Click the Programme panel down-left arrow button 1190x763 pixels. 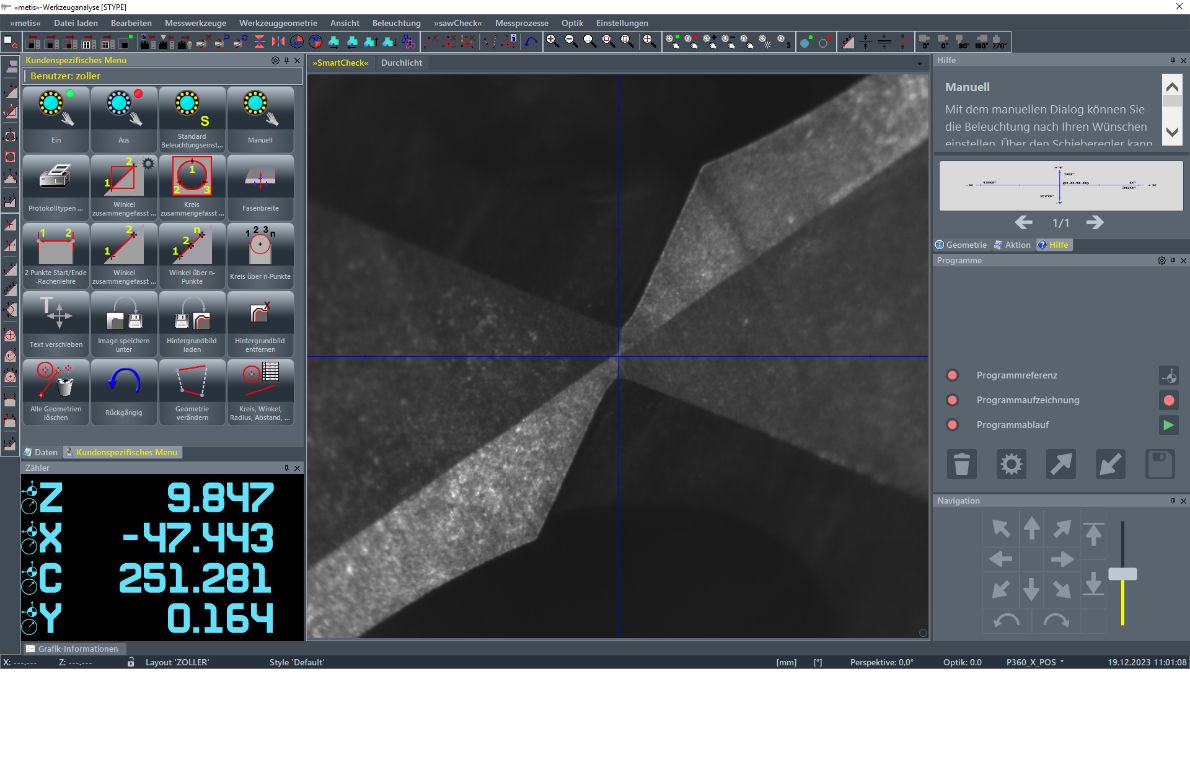(1110, 464)
